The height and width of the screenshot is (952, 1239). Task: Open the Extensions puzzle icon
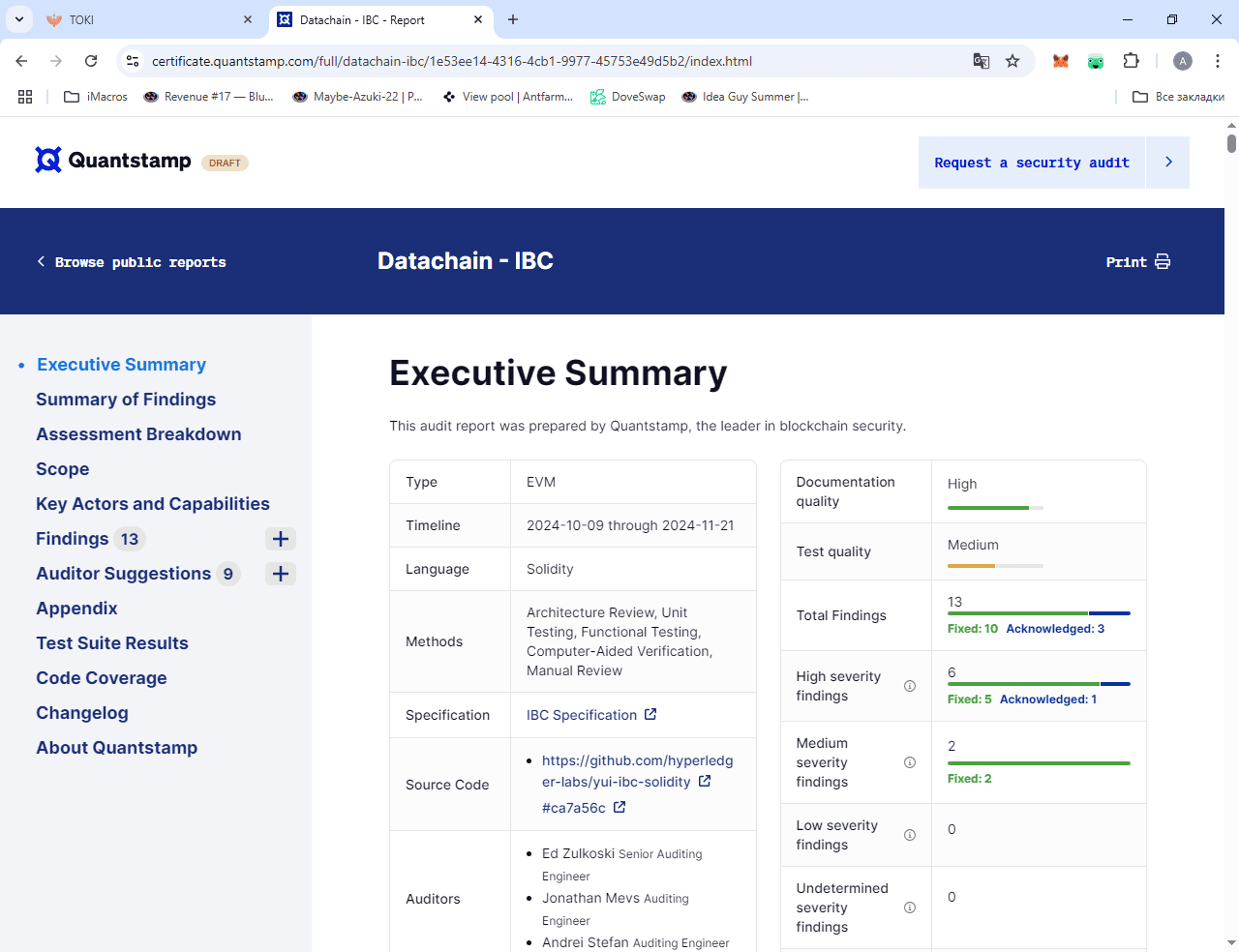click(x=1131, y=61)
